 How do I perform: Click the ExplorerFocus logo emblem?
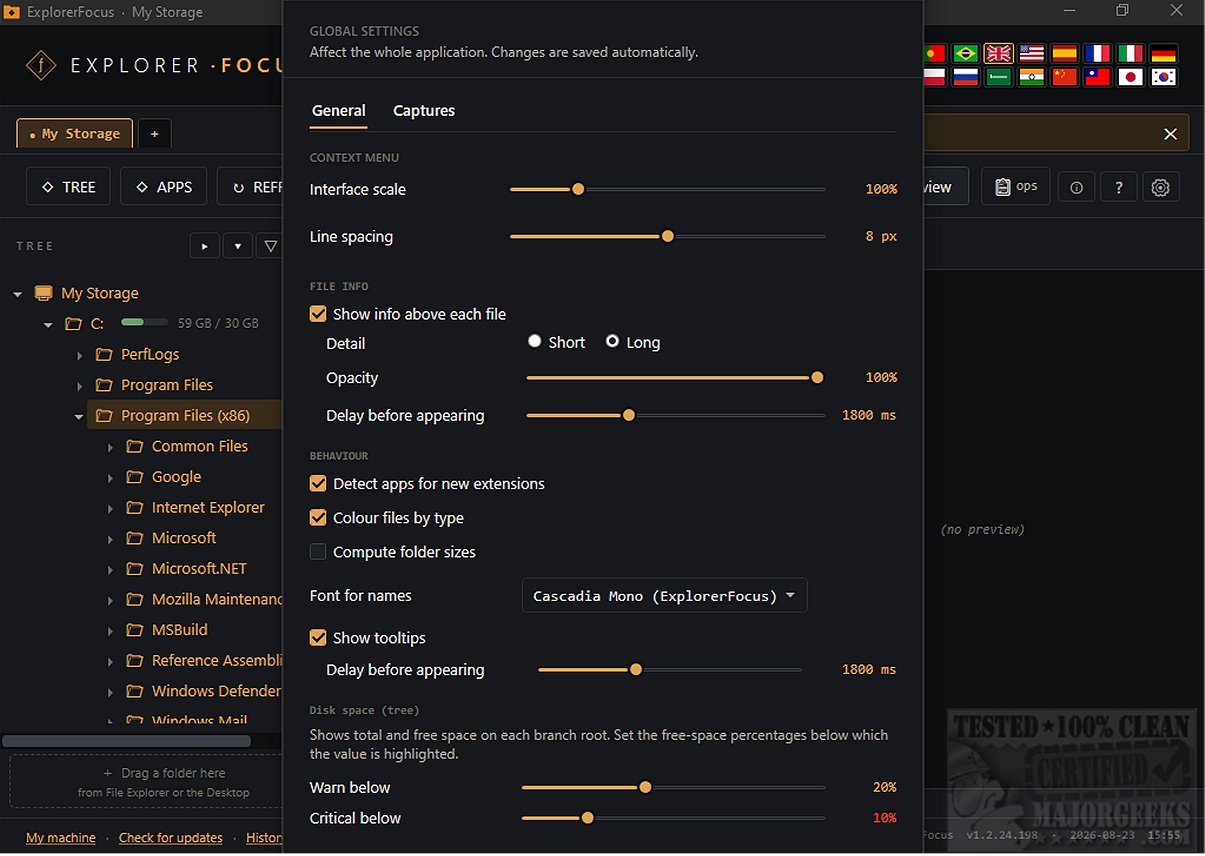point(40,66)
